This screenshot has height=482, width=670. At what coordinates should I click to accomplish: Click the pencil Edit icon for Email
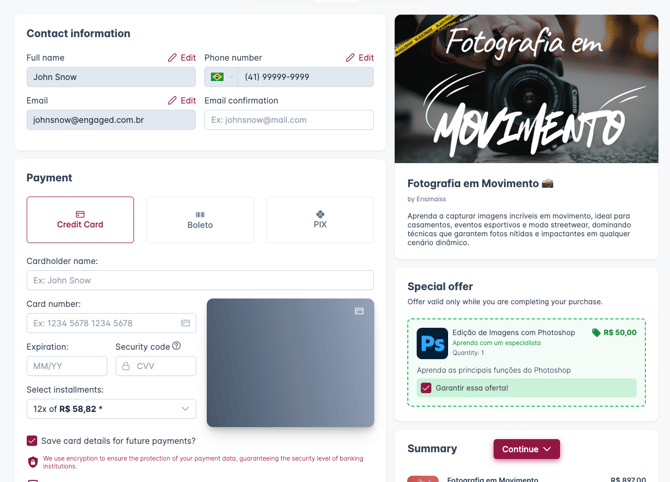pyautogui.click(x=172, y=100)
